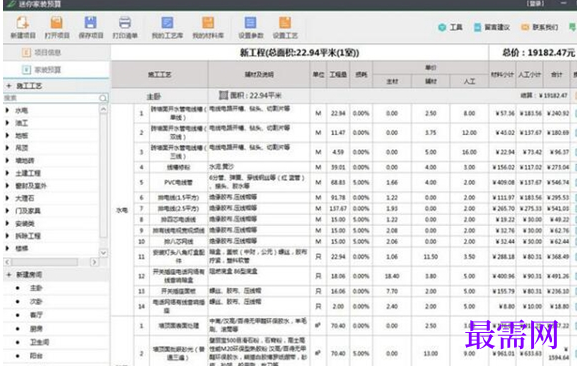This screenshot has width=577, height=366.
Task: Click the tree list scroll-down arrow
Action: tap(103, 253)
